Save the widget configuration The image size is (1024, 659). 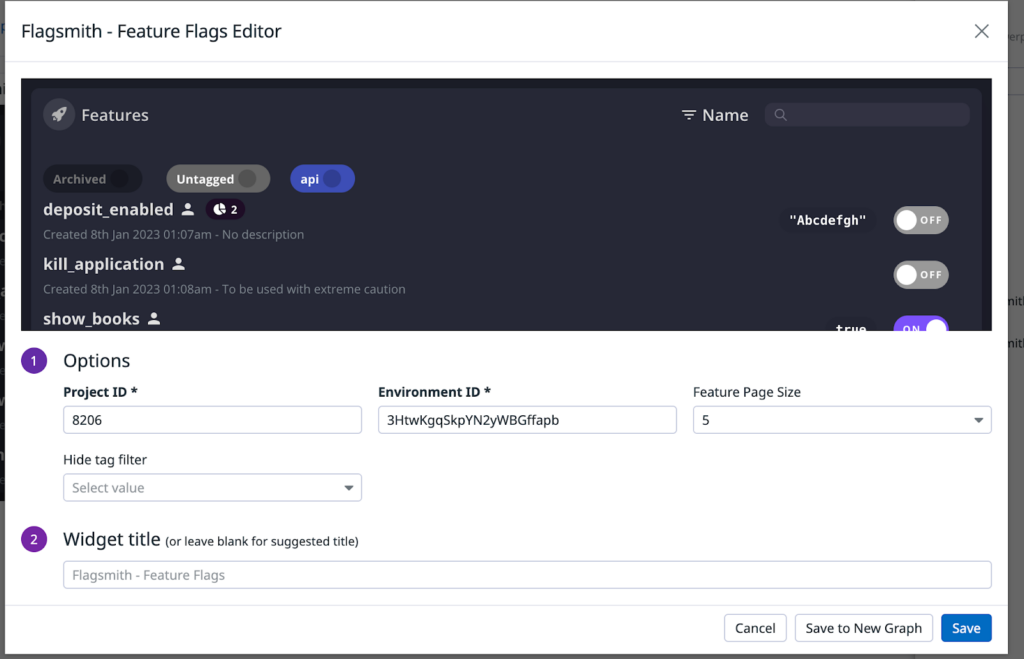(966, 627)
